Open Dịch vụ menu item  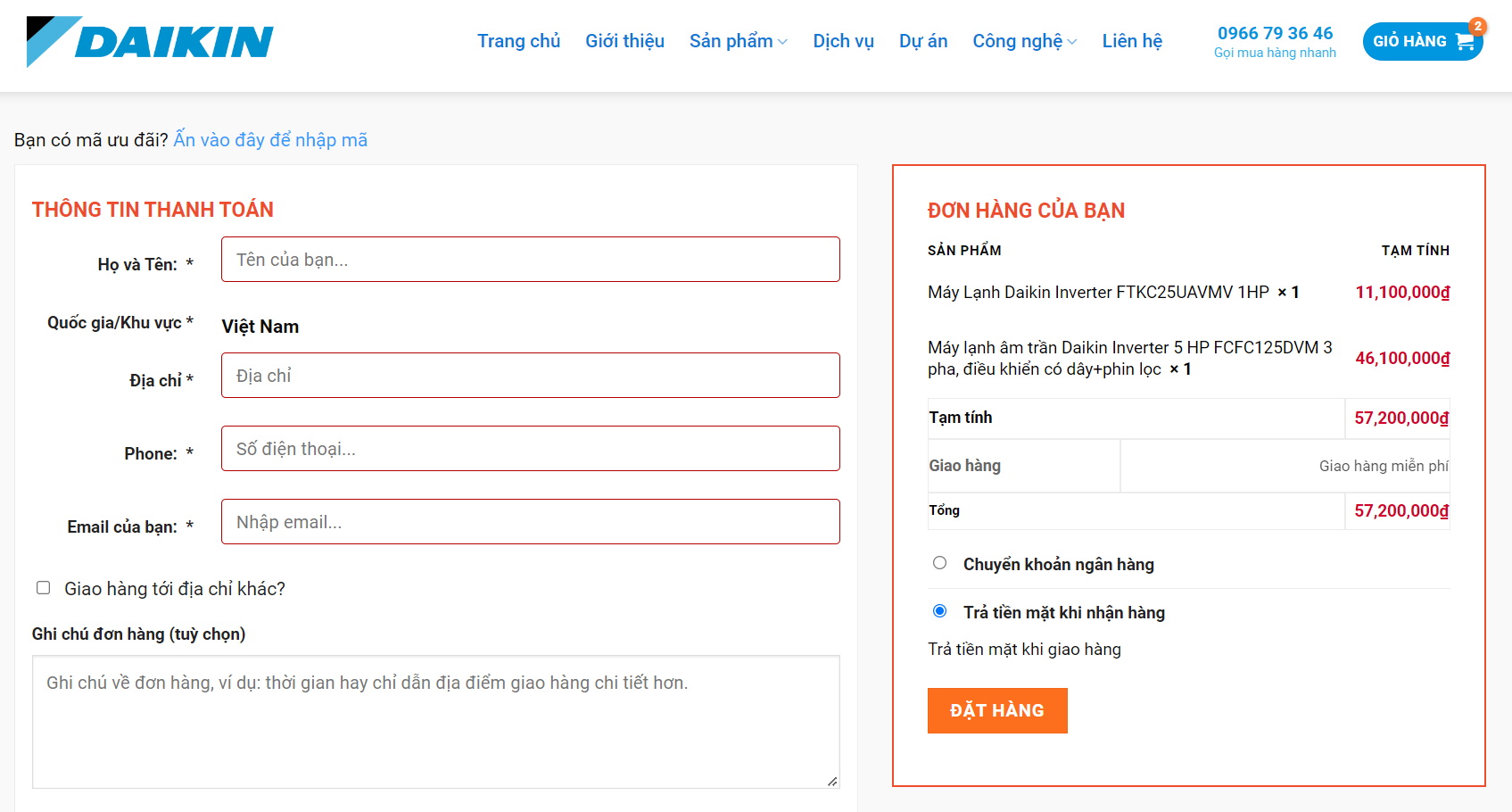[x=843, y=41]
